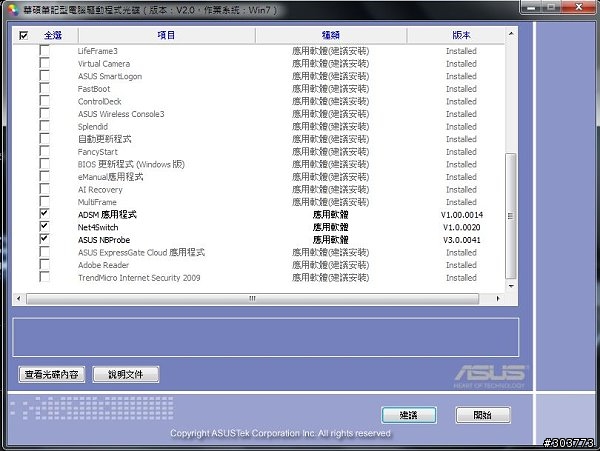Check the 自動更新程式 checkbox
600x451 pixels.
[44, 139]
